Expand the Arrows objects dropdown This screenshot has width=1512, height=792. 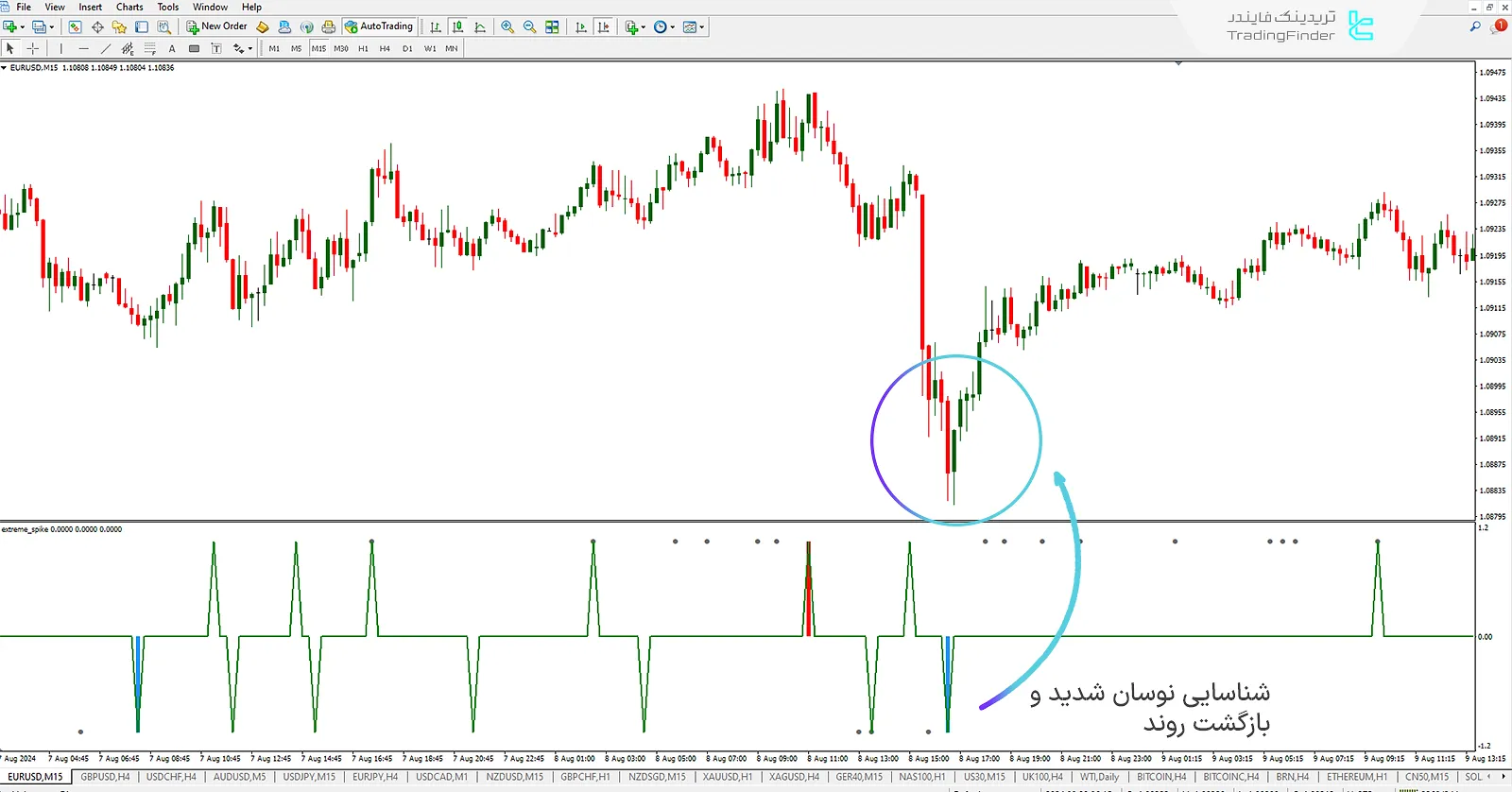point(250,48)
